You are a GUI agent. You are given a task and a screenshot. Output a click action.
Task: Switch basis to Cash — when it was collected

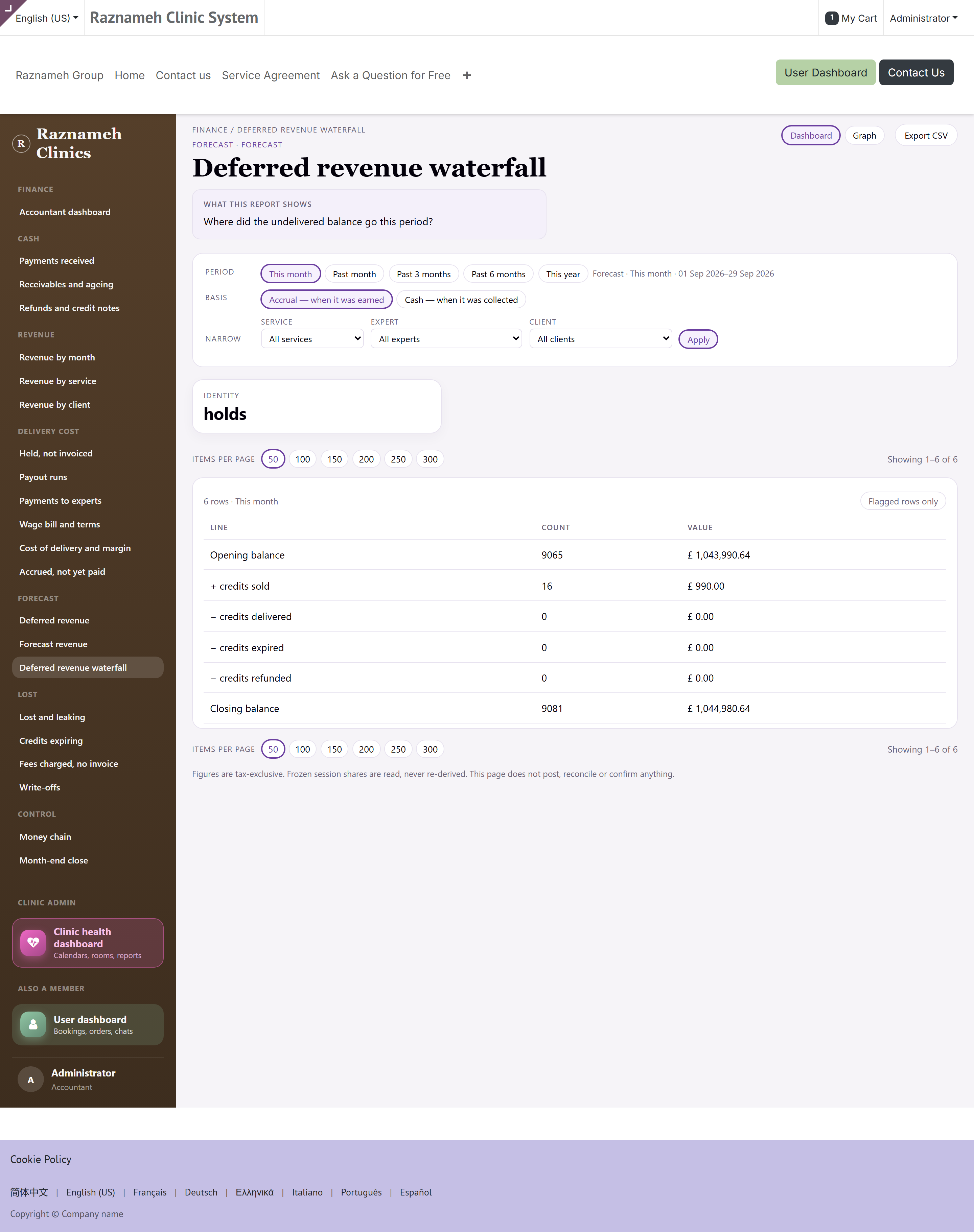click(x=461, y=300)
